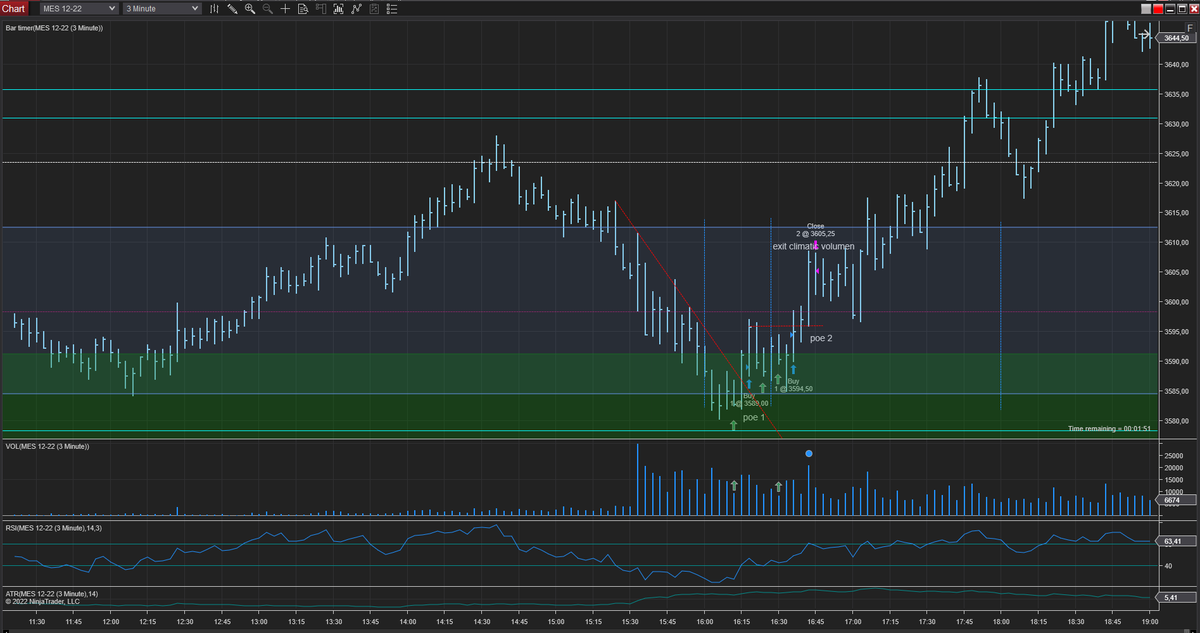Click the red Chart tab label
Screen dimensions: 1200x633
(14, 8)
